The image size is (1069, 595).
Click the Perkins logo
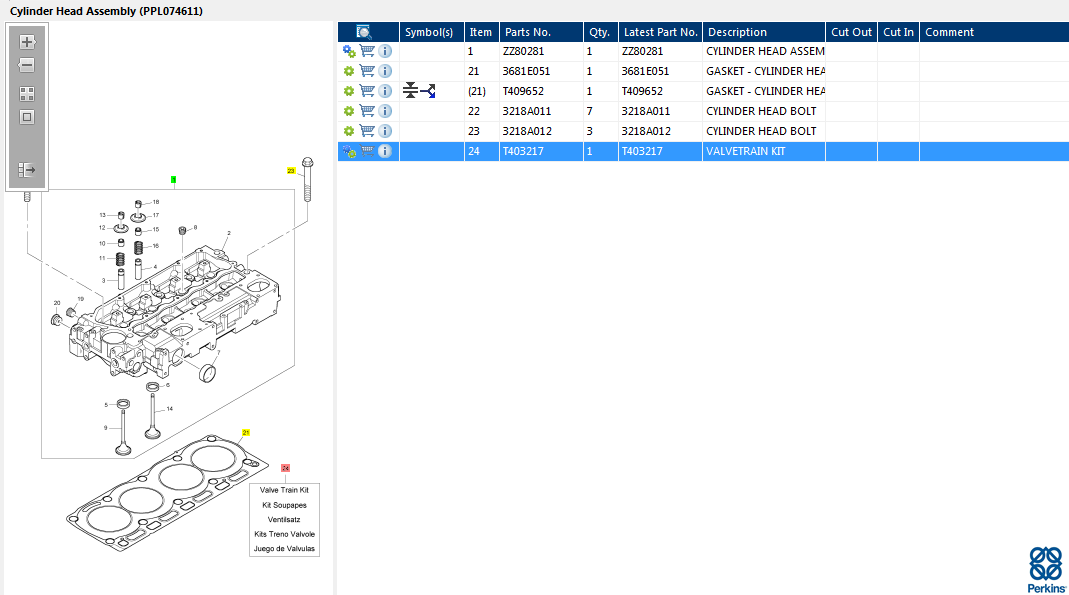[x=1047, y=570]
